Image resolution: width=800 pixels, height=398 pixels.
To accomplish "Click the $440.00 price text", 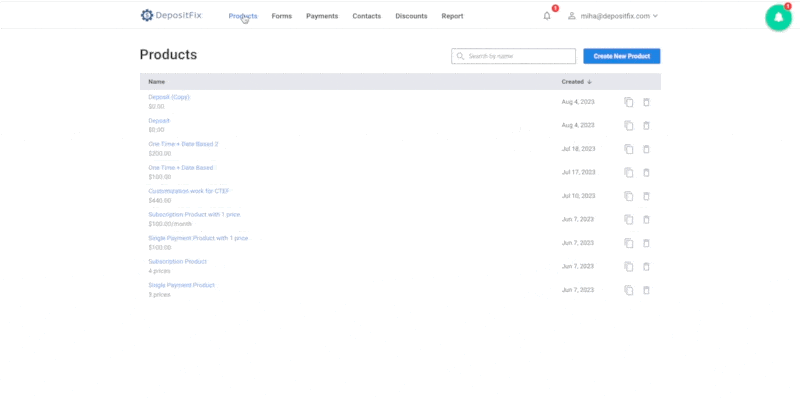I will pyautogui.click(x=160, y=201).
